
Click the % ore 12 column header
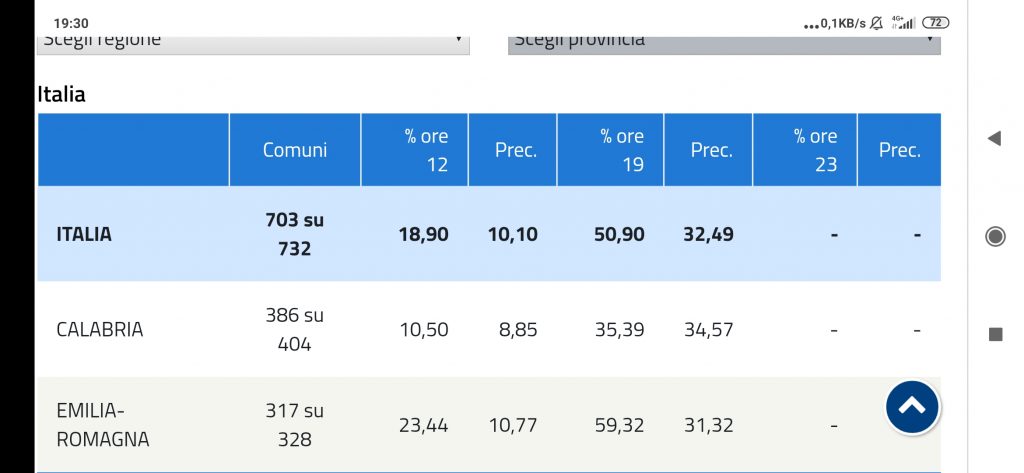pos(426,150)
